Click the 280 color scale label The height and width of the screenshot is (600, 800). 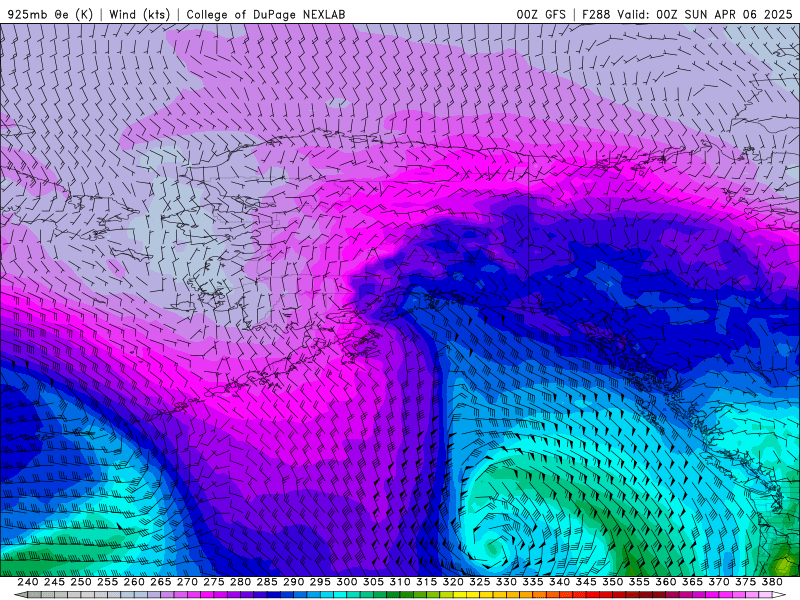[240, 582]
